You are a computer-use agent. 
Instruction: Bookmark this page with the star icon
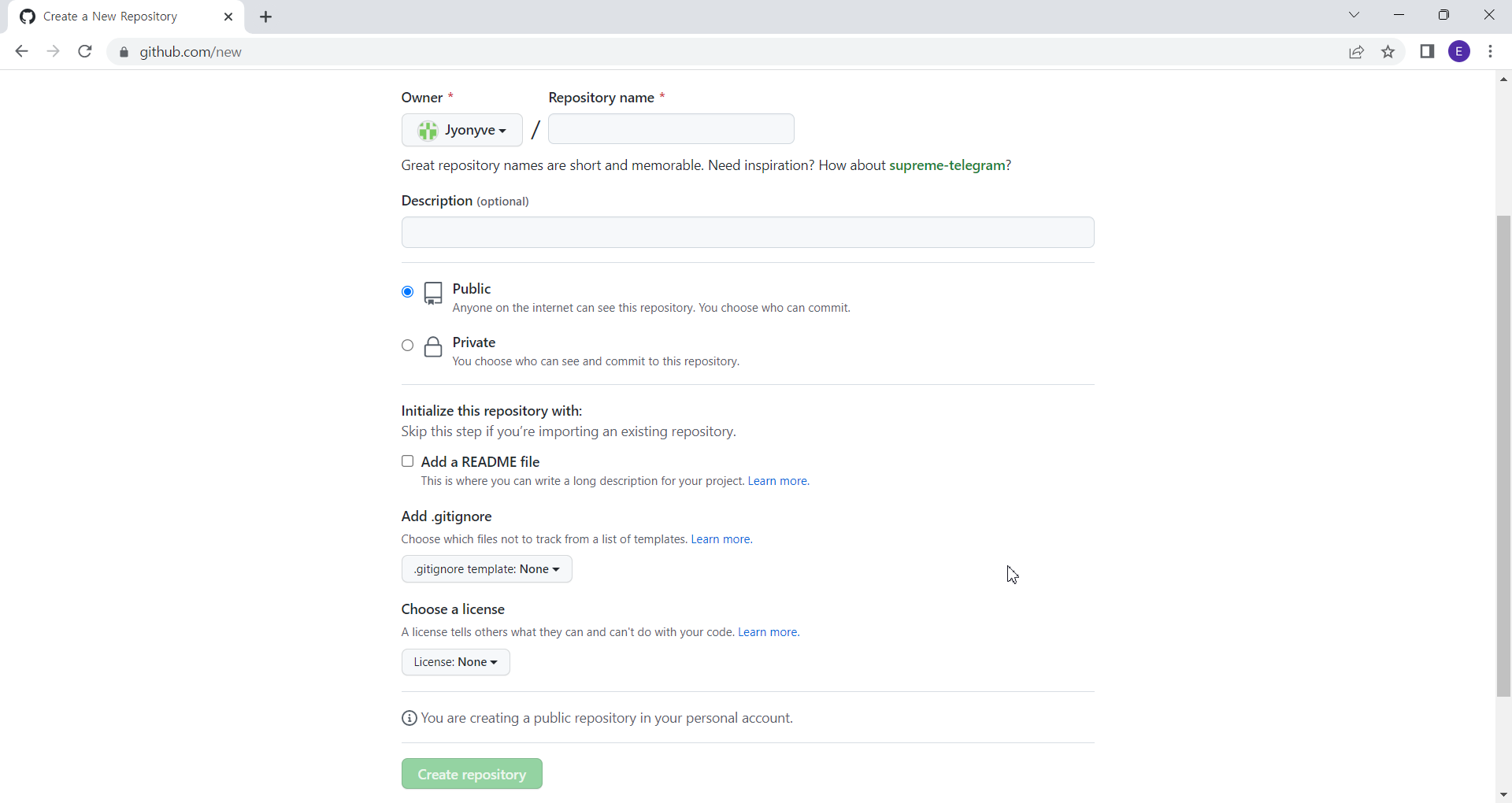[x=1388, y=52]
